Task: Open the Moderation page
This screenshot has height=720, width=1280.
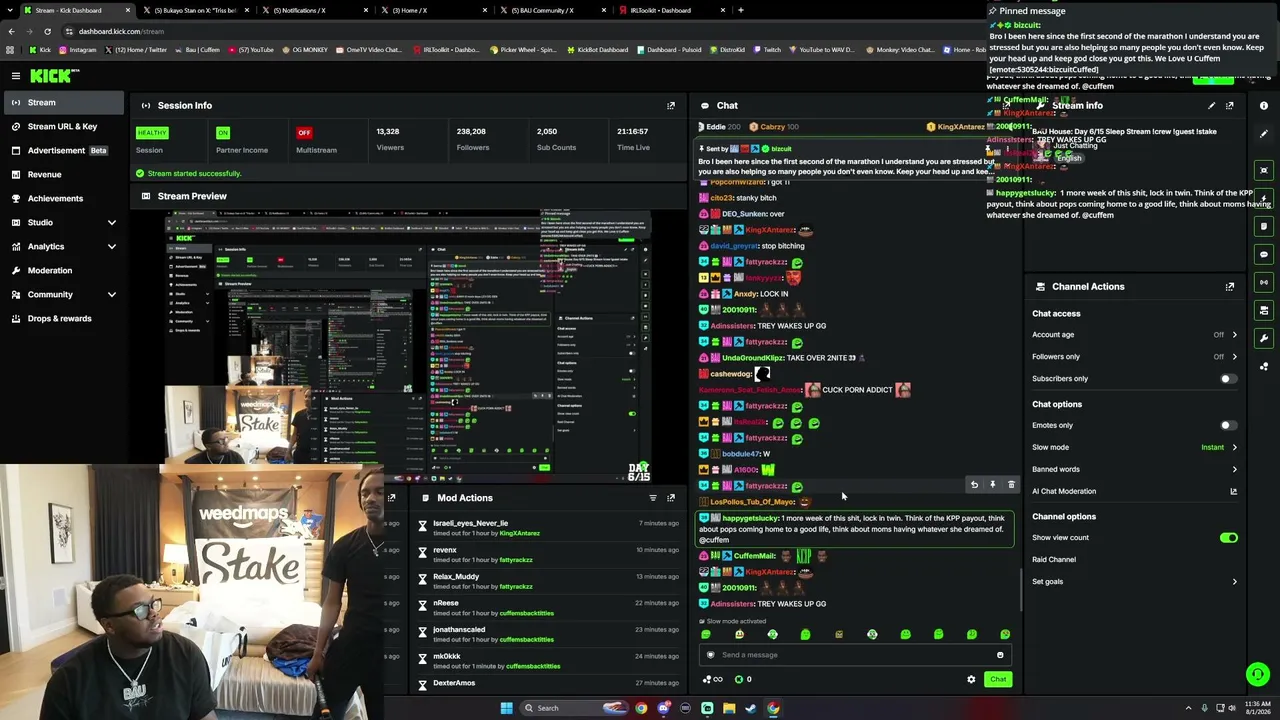Action: [x=63, y=270]
